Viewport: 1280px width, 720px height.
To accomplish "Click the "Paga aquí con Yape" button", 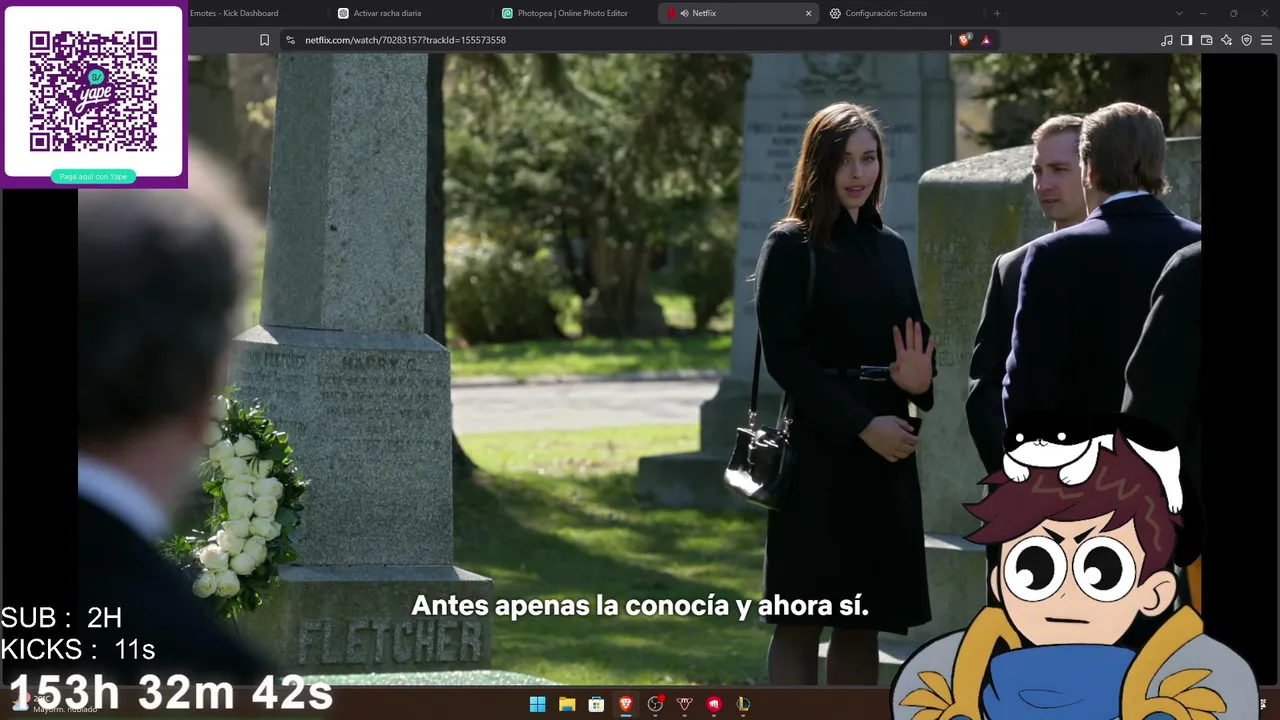I will click(93, 176).
